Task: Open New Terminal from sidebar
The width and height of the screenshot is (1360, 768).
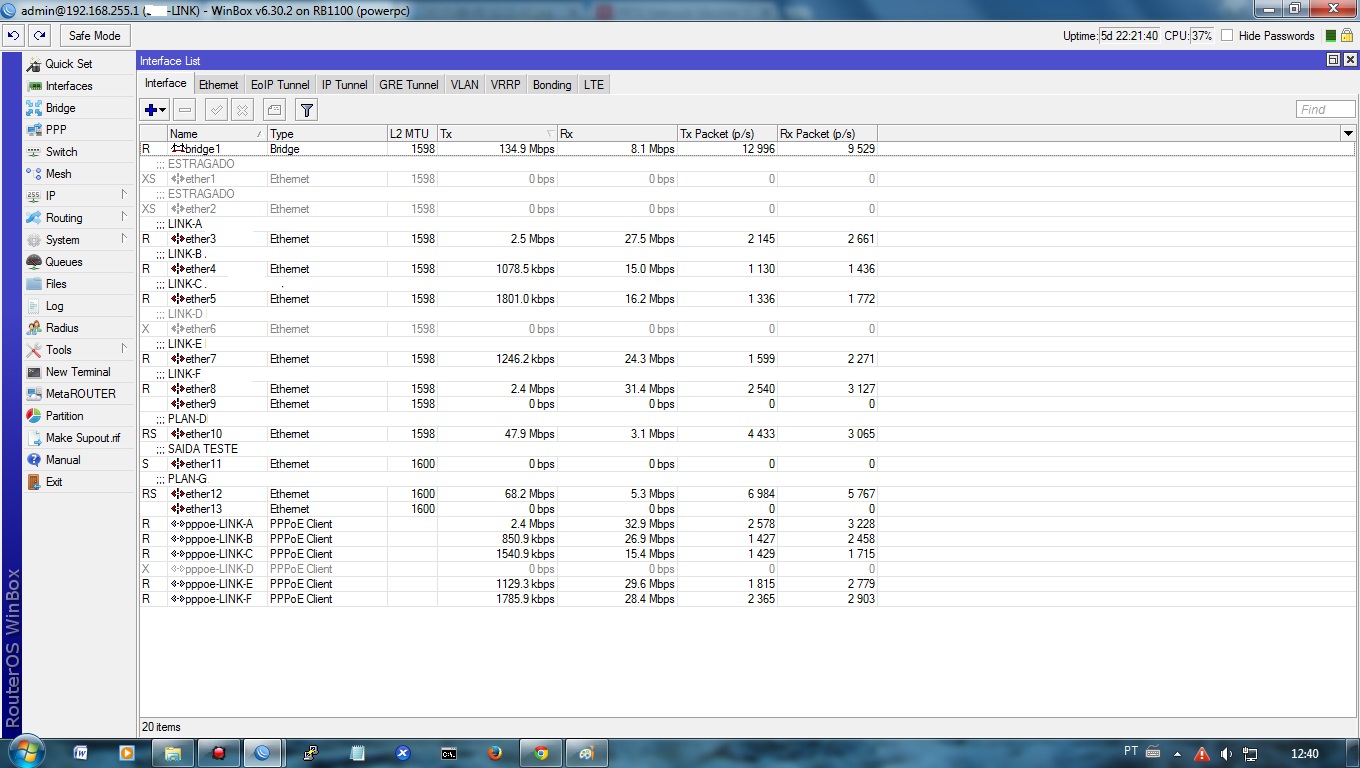Action: pos(78,372)
